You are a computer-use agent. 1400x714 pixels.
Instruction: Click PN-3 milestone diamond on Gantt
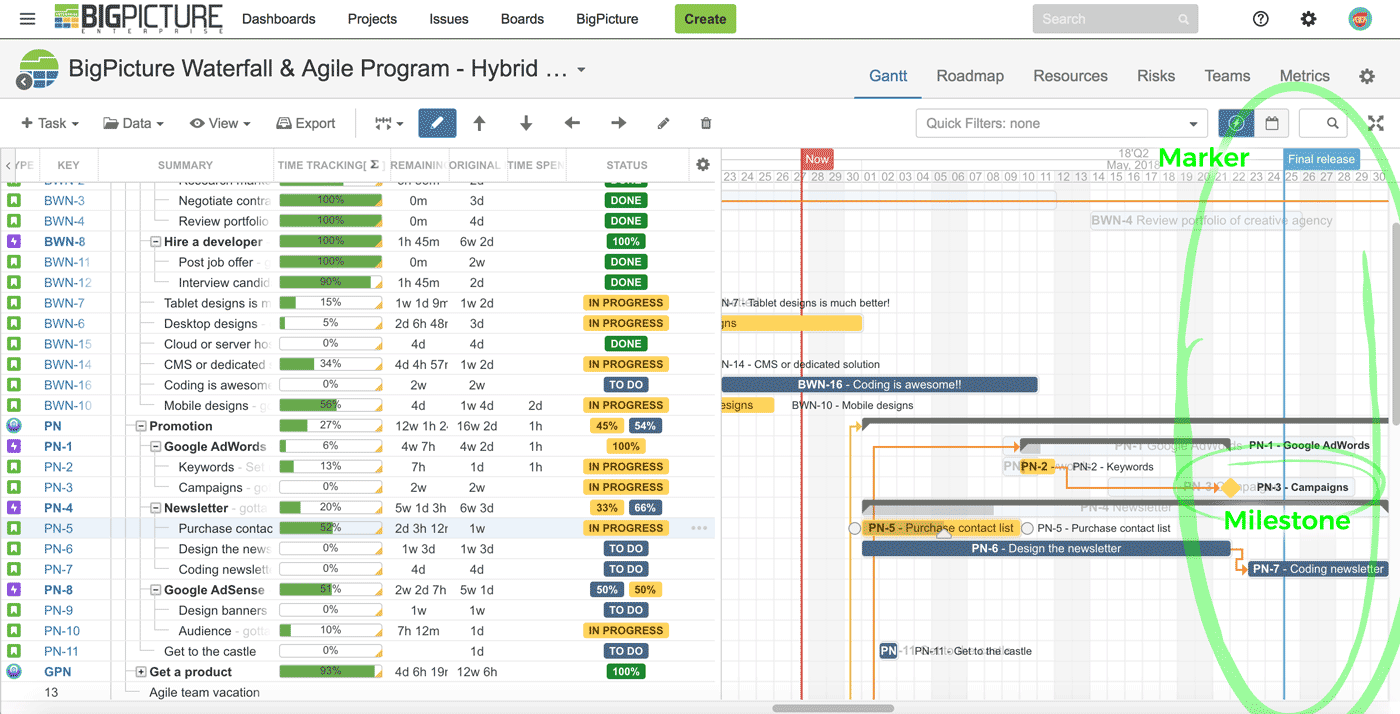pos(1231,487)
